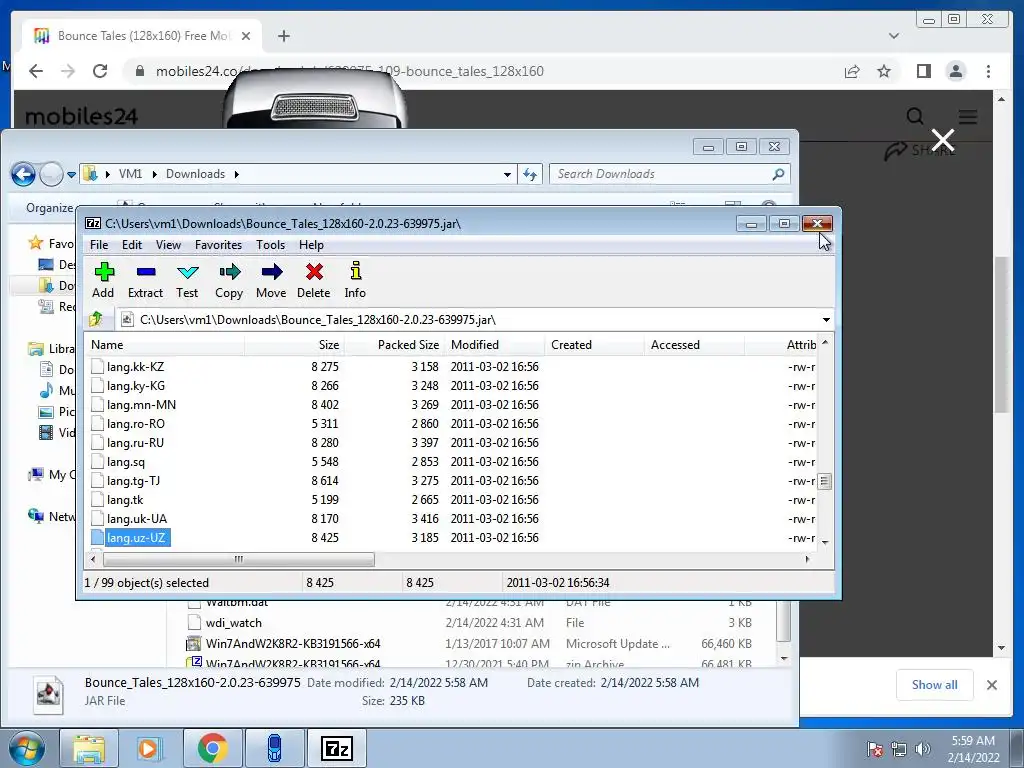Select the lang.uz-UZ file
Viewport: 1024px width, 768px height.
[136, 537]
